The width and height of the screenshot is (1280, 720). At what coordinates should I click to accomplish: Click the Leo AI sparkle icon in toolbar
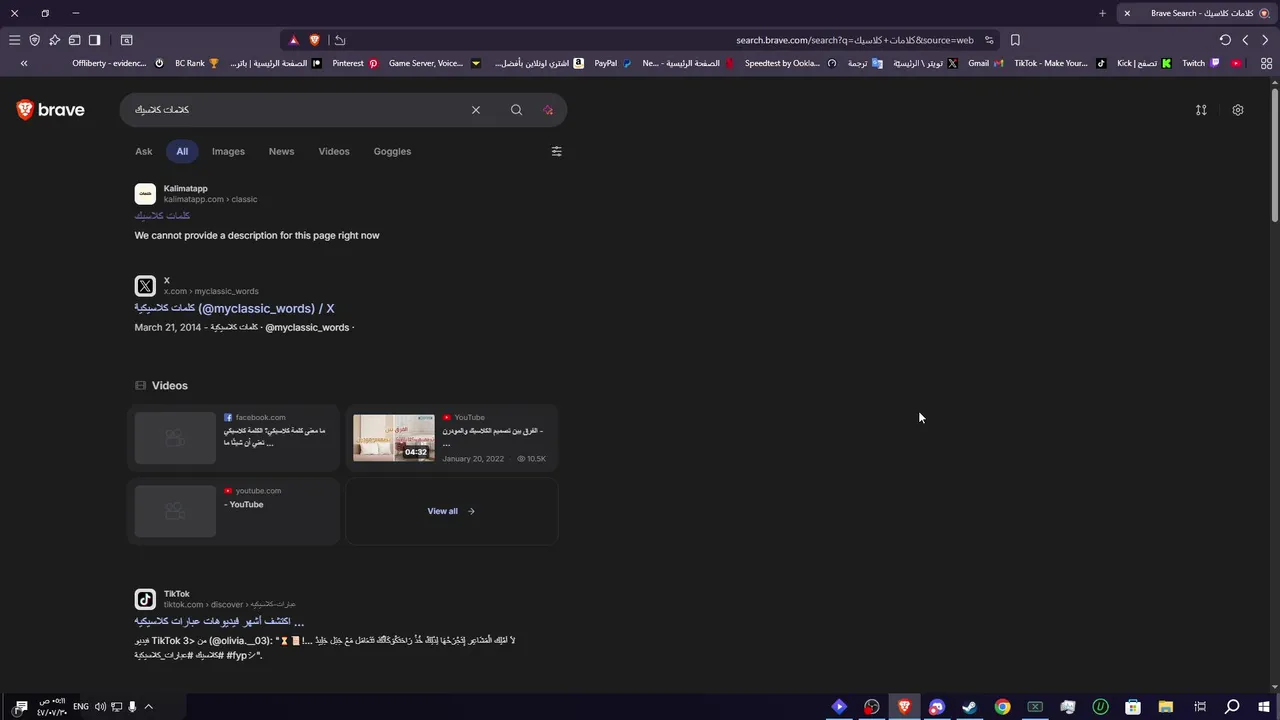click(54, 40)
